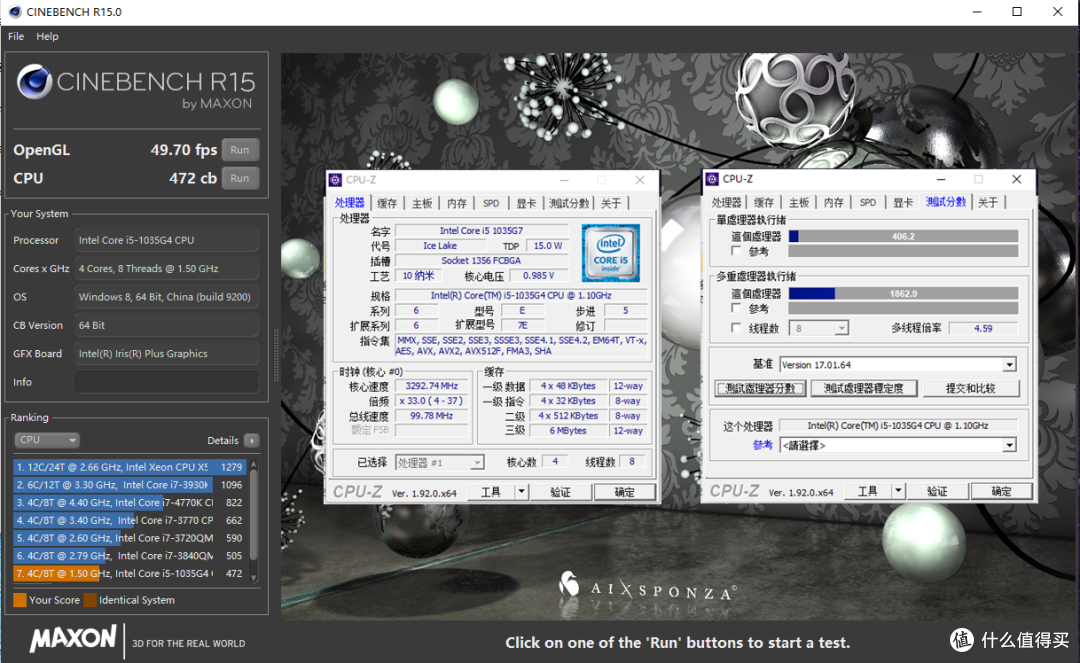Click 提交和比较 button
The height and width of the screenshot is (663, 1080).
tap(970, 388)
